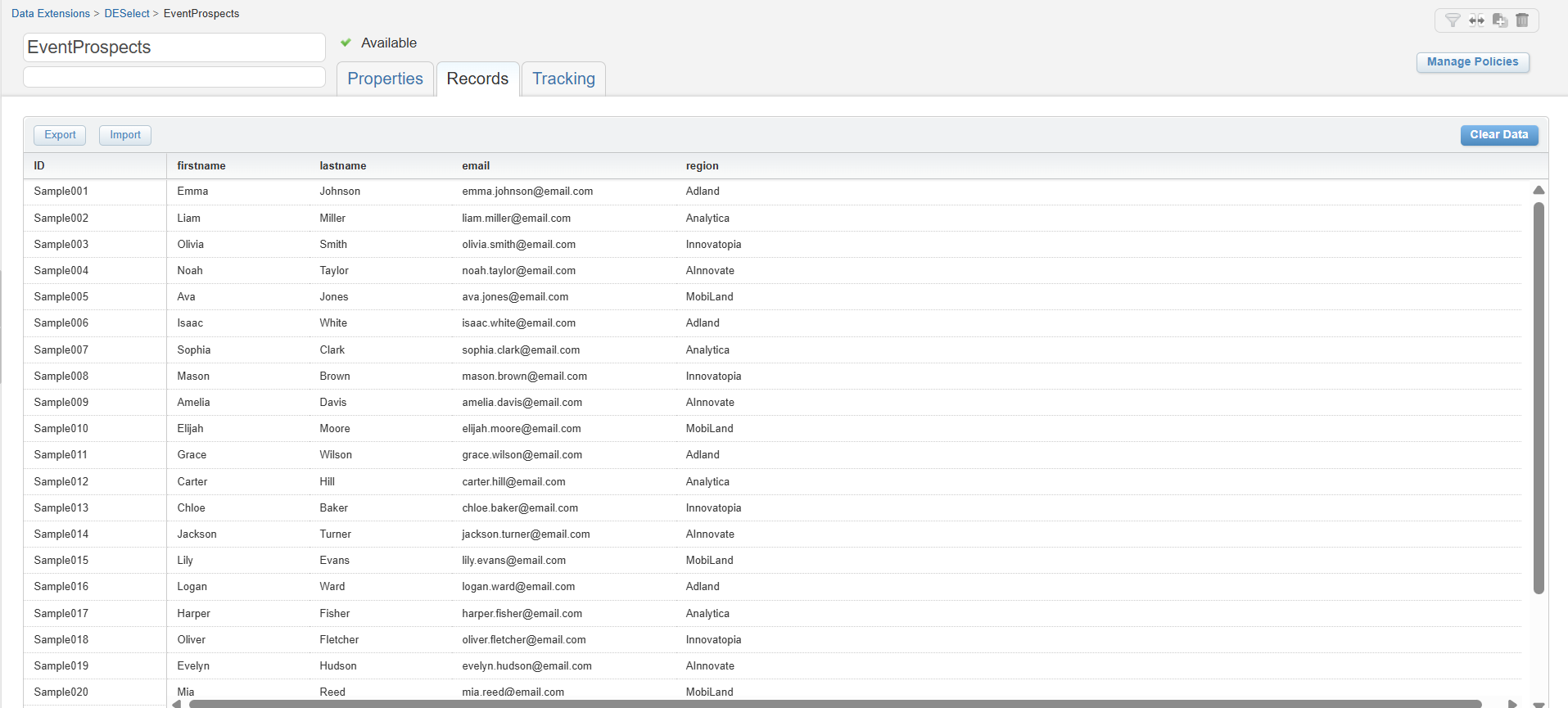Go to Data Extensions breadcrumb link
This screenshot has height=708, width=1568.
(51, 13)
